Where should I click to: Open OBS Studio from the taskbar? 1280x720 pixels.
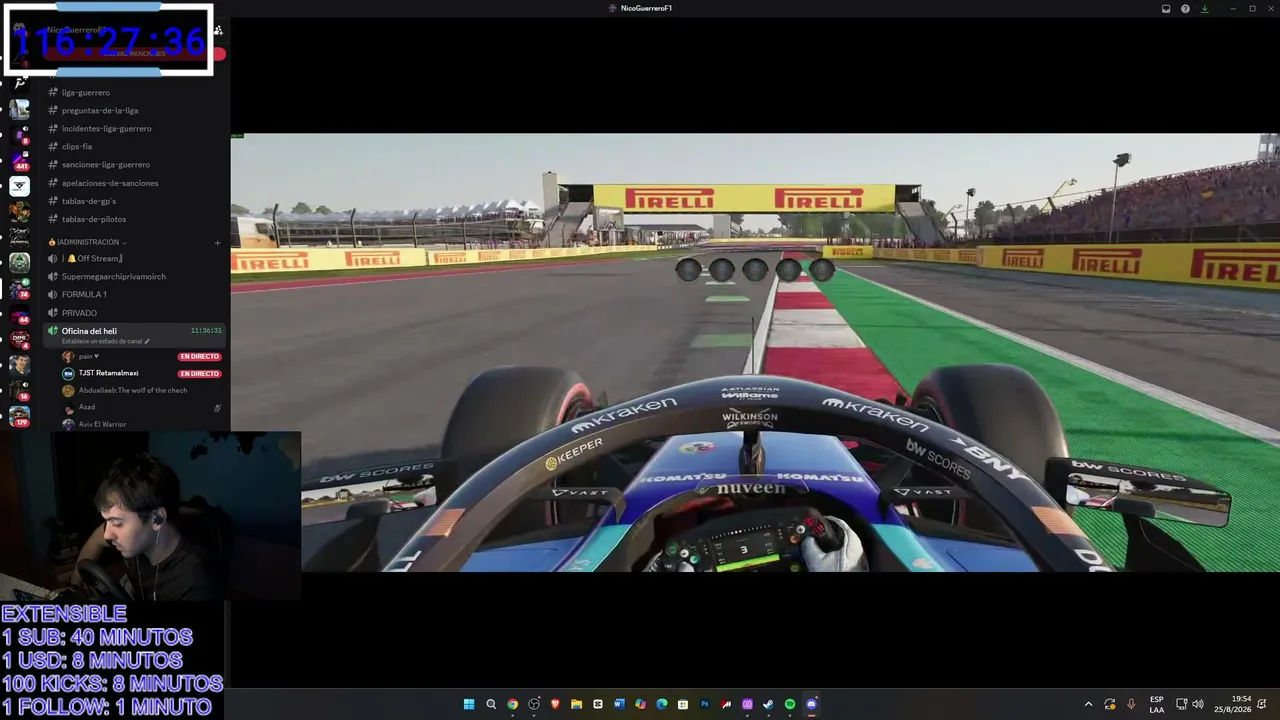click(x=534, y=704)
